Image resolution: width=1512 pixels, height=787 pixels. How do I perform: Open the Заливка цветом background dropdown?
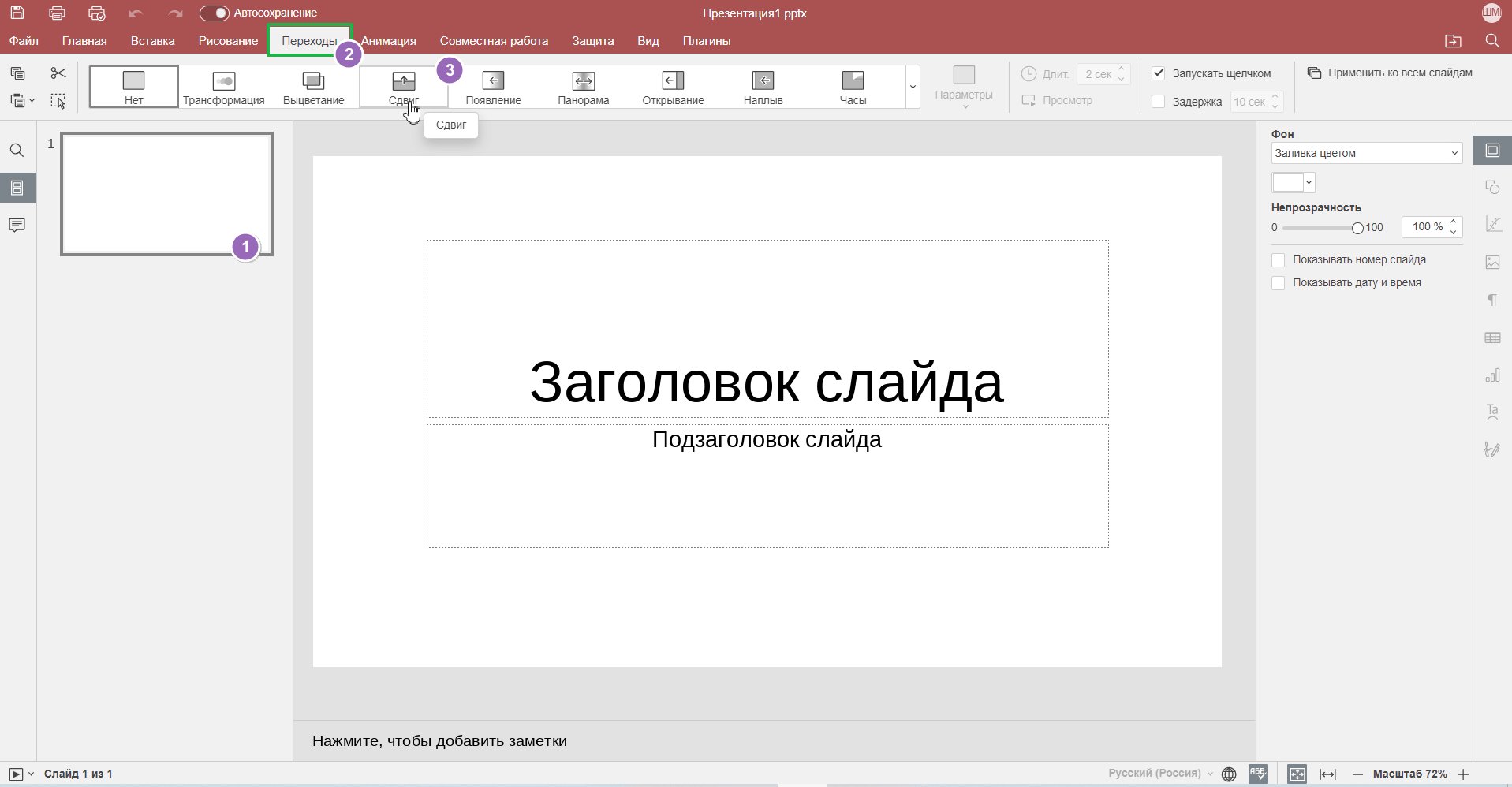[x=1366, y=154]
